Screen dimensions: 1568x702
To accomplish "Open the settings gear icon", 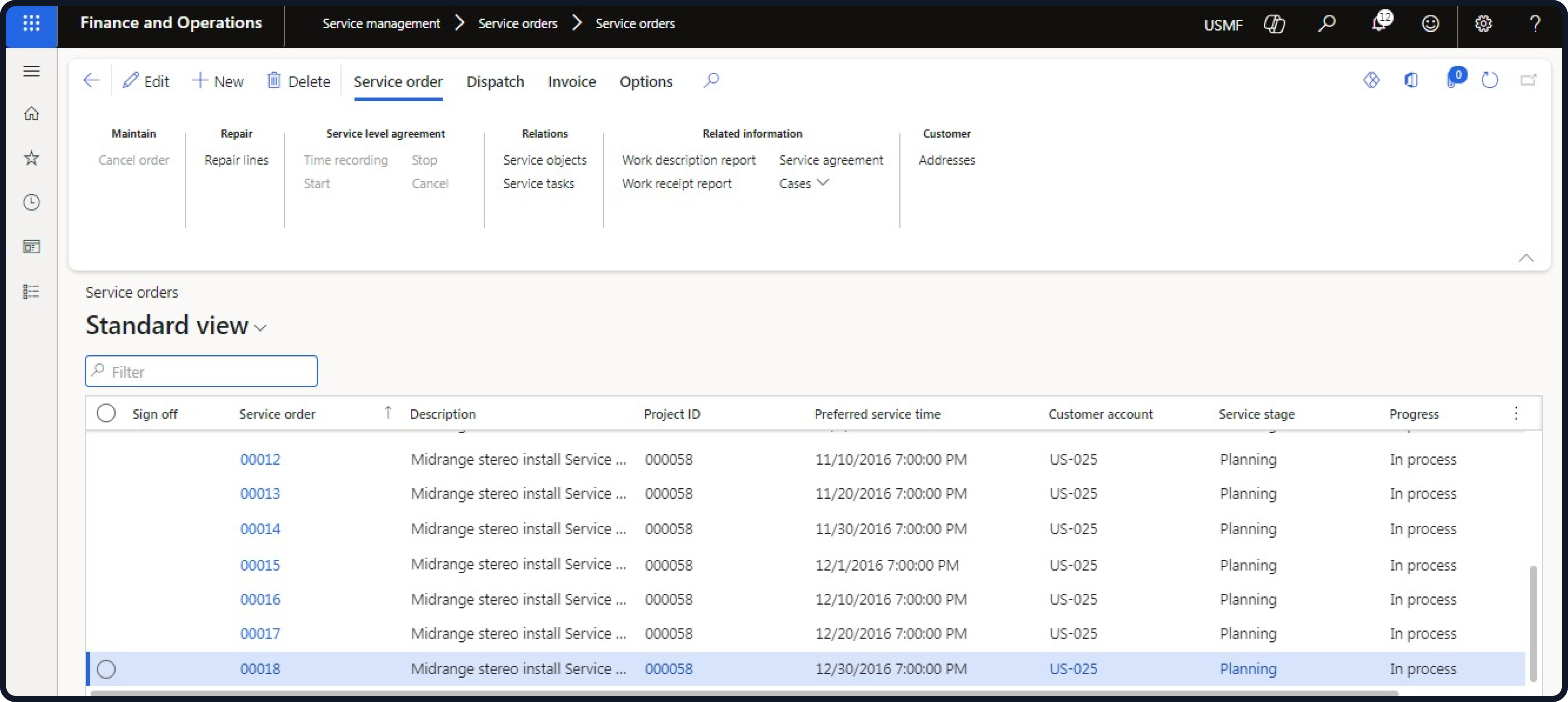I will [1483, 24].
